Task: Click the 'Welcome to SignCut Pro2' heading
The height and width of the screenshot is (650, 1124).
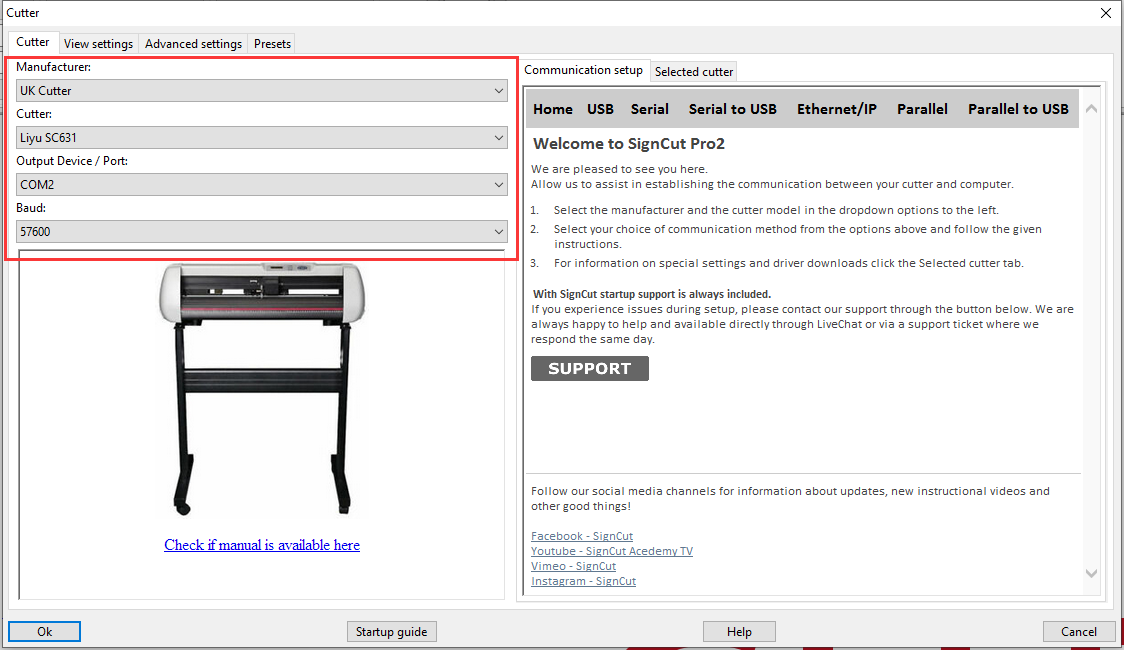Action: (x=629, y=143)
